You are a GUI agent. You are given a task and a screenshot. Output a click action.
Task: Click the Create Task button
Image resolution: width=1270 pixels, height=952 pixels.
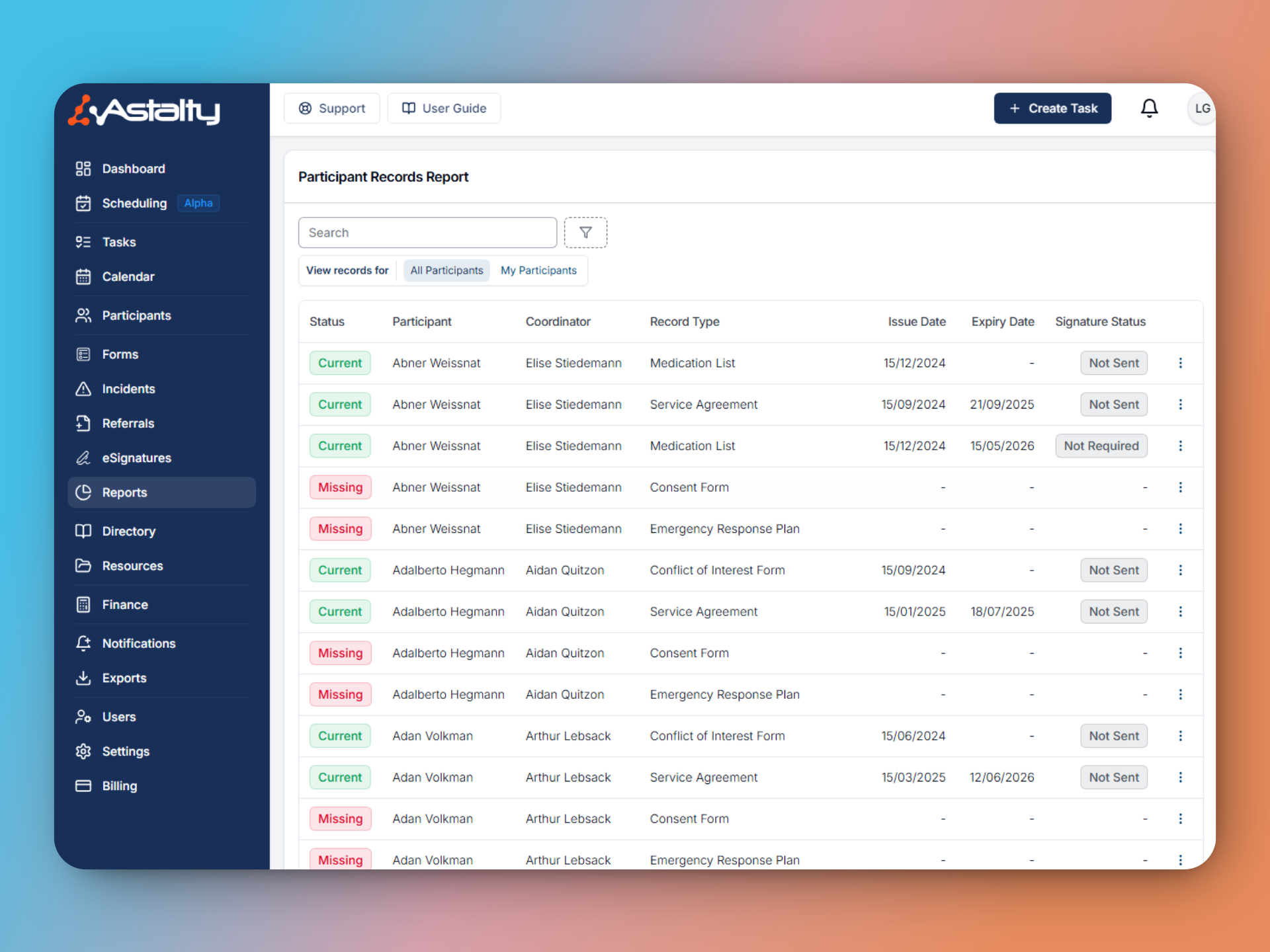pyautogui.click(x=1052, y=108)
